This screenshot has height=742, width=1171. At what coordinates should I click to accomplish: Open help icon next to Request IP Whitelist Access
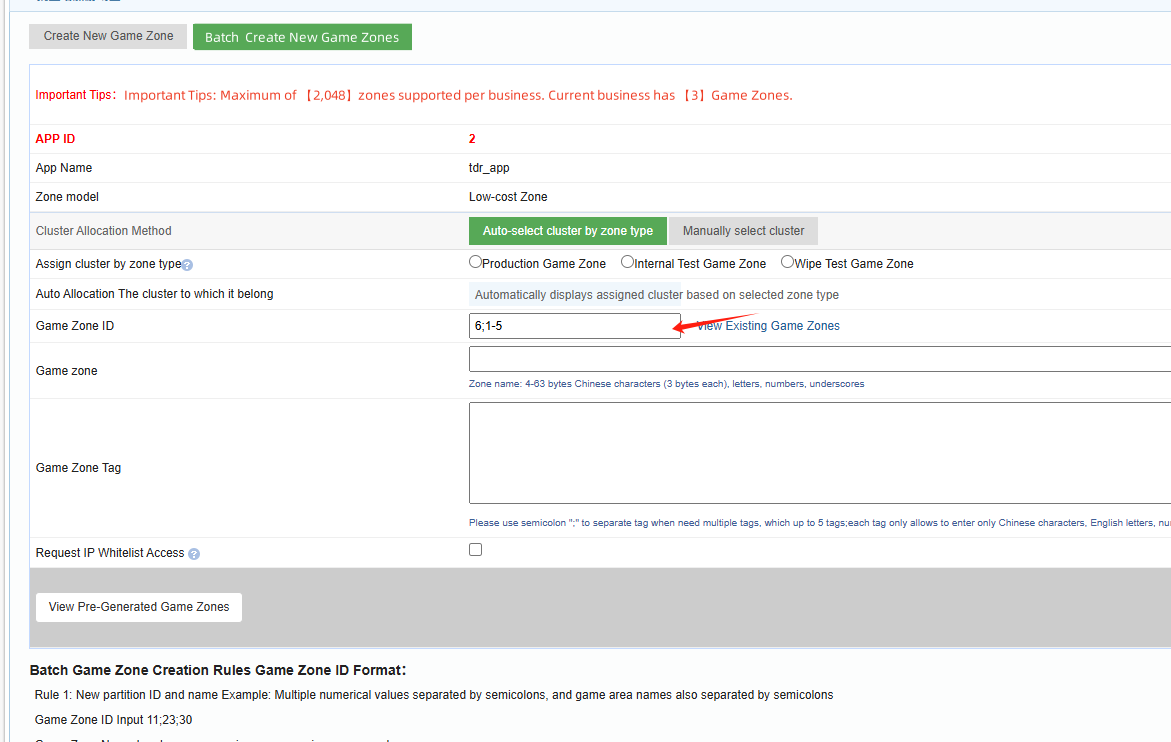coord(193,553)
